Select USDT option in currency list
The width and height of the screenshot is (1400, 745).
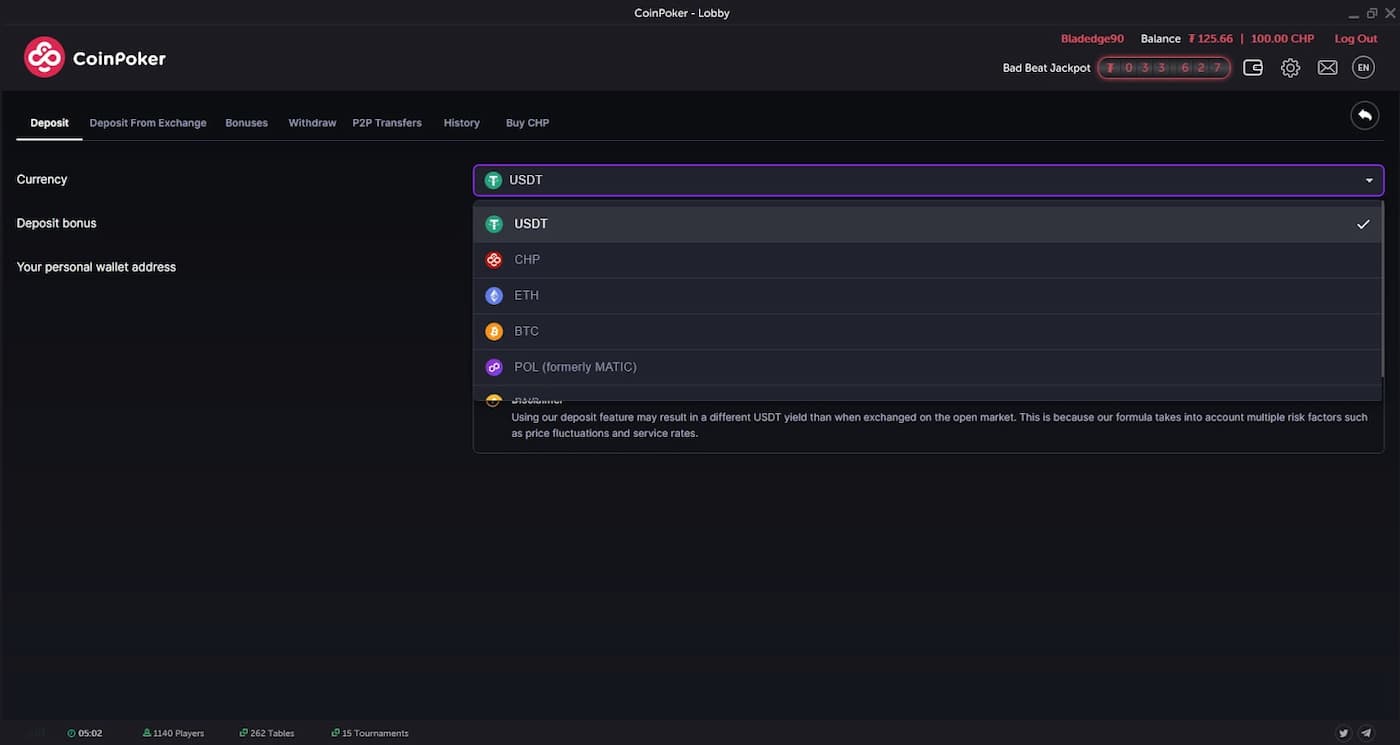click(928, 224)
